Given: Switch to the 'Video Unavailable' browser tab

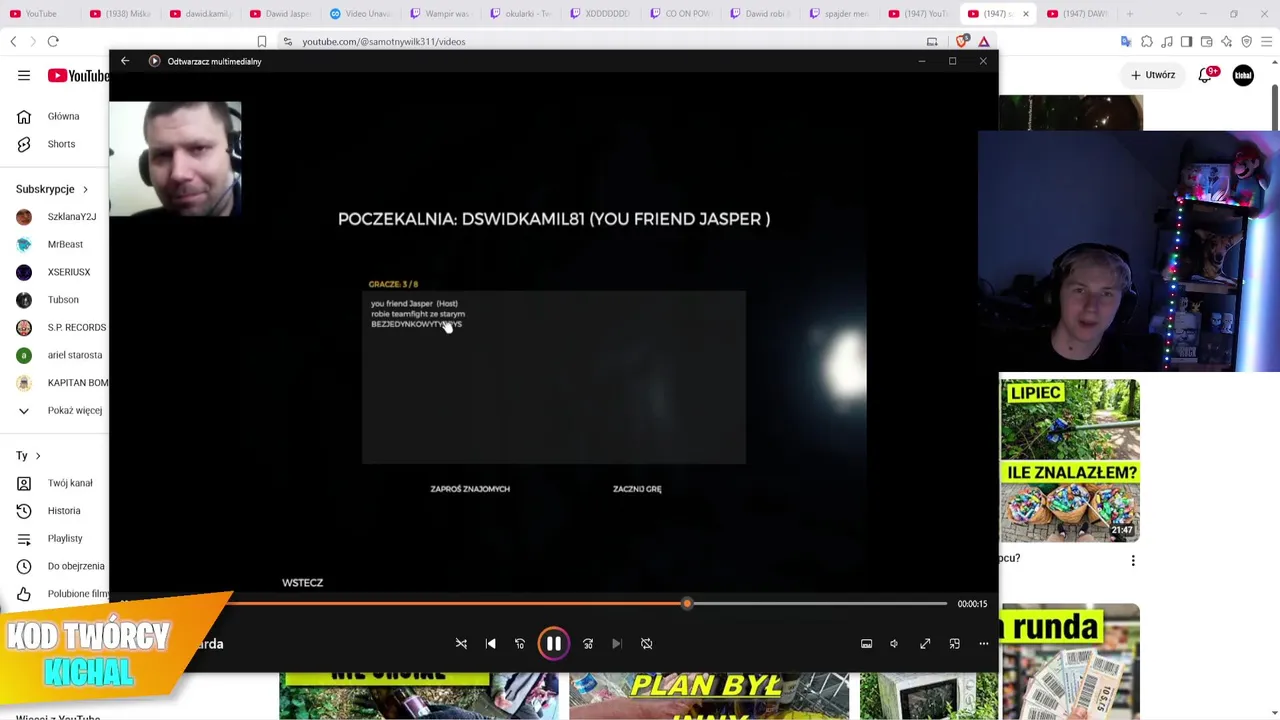Looking at the screenshot, I should pyautogui.click(x=361, y=14).
